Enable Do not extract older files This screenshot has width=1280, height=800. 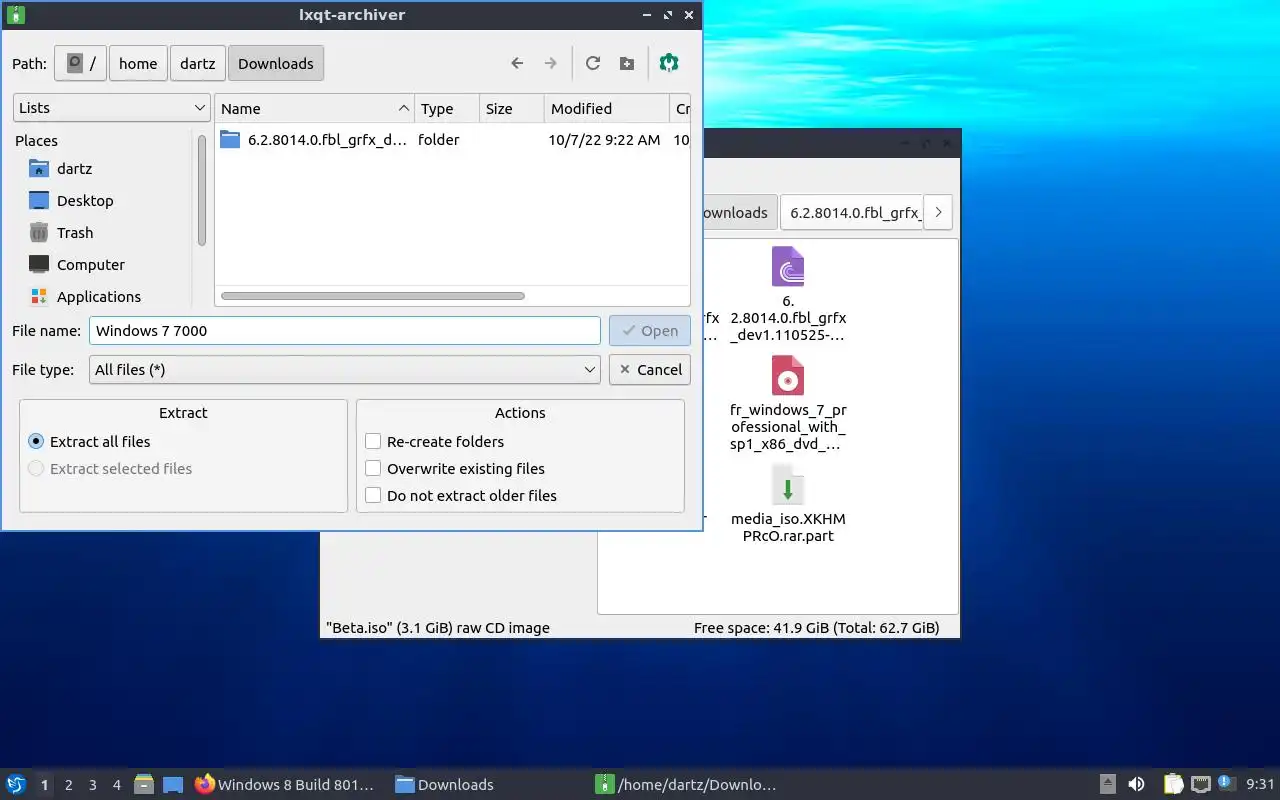click(x=461, y=495)
